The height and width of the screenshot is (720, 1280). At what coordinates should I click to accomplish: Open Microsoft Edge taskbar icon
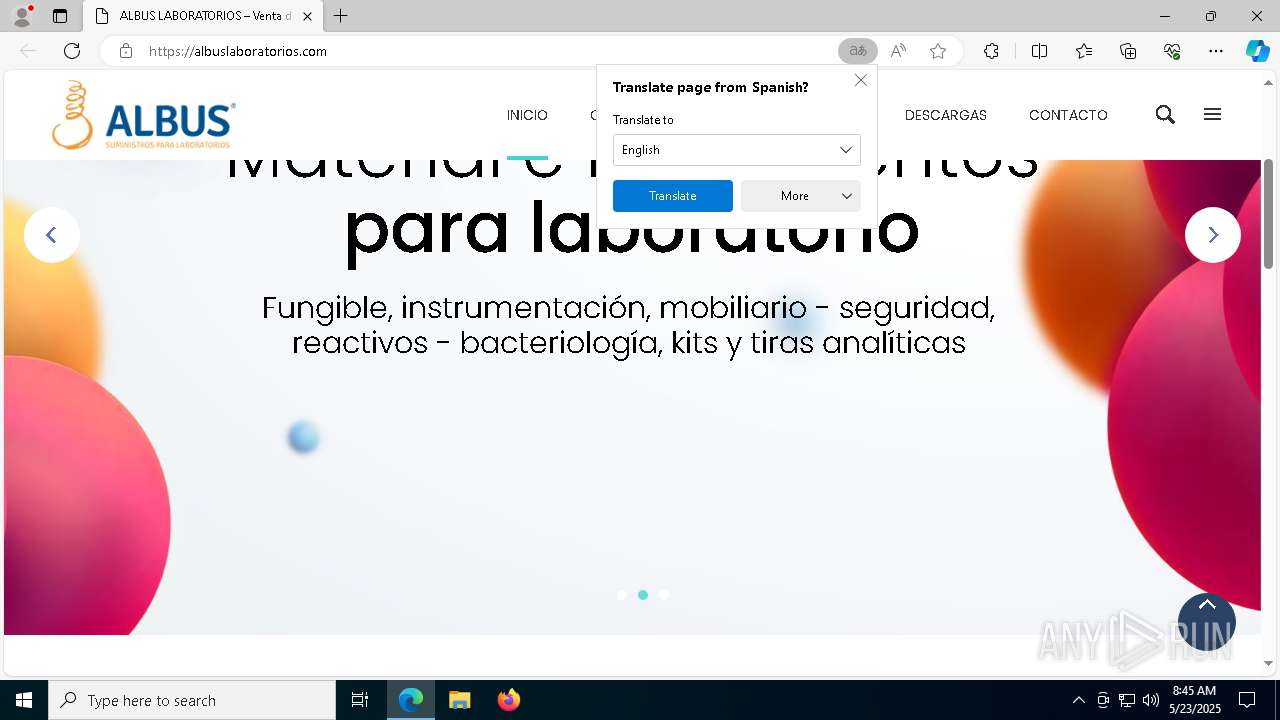pos(411,700)
